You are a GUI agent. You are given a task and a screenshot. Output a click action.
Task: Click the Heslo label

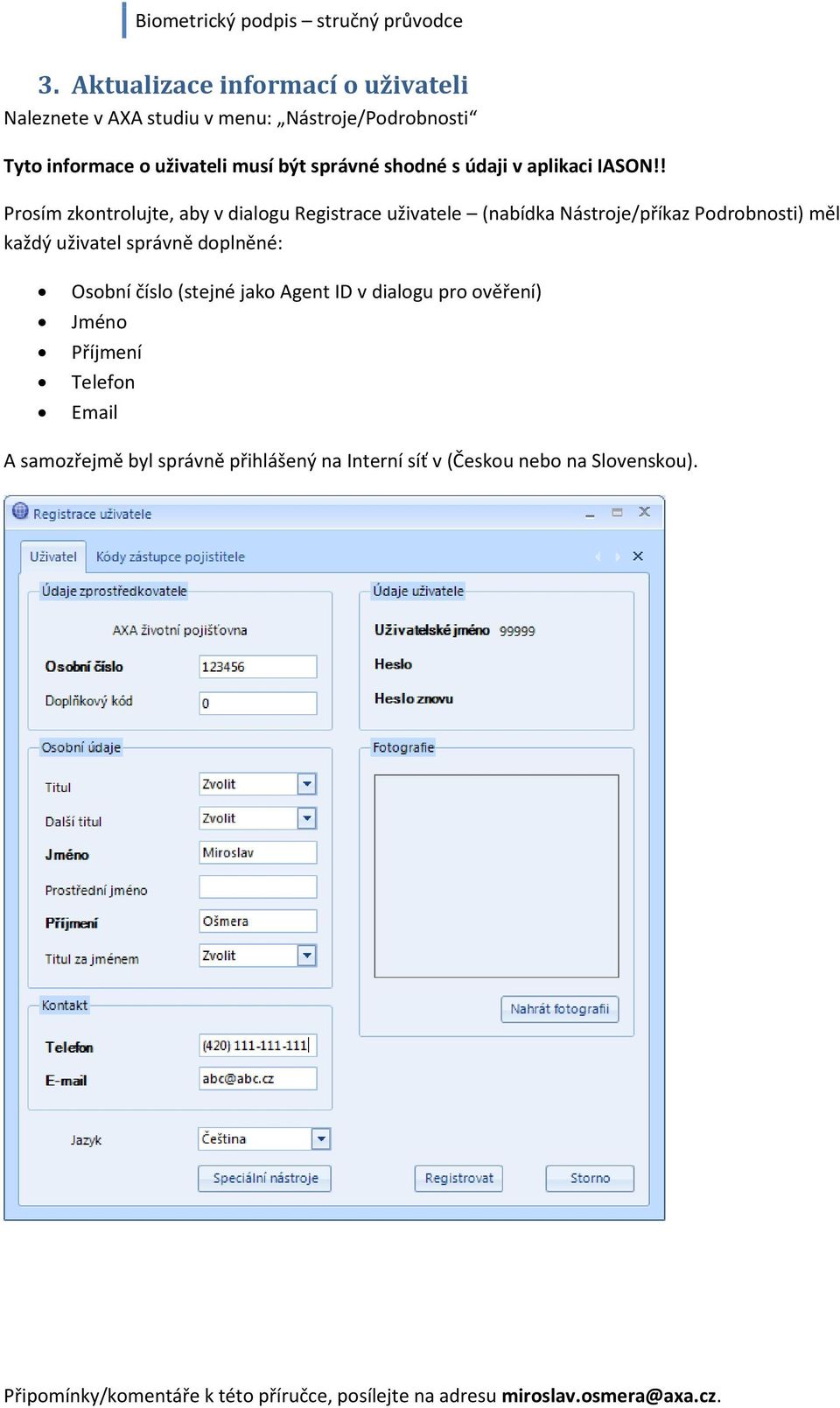click(393, 664)
